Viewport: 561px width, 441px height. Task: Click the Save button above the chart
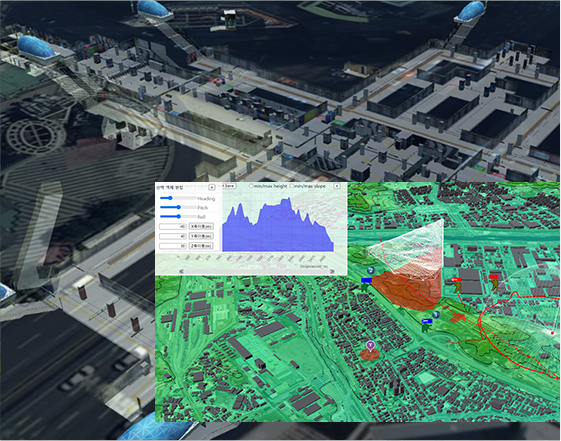coord(229,186)
